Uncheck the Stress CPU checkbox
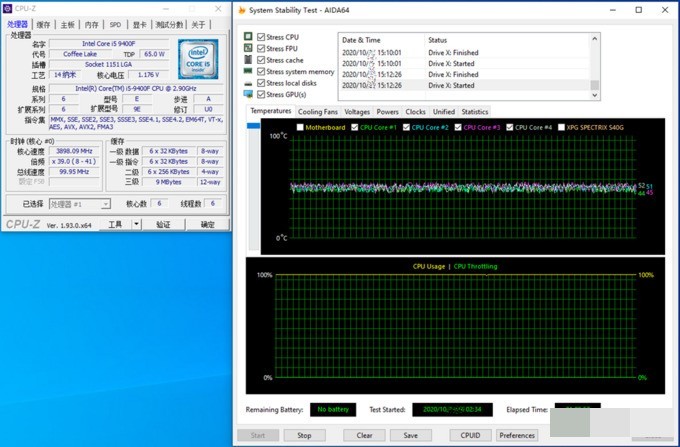Viewport: 680px width, 447px height. coord(261,37)
